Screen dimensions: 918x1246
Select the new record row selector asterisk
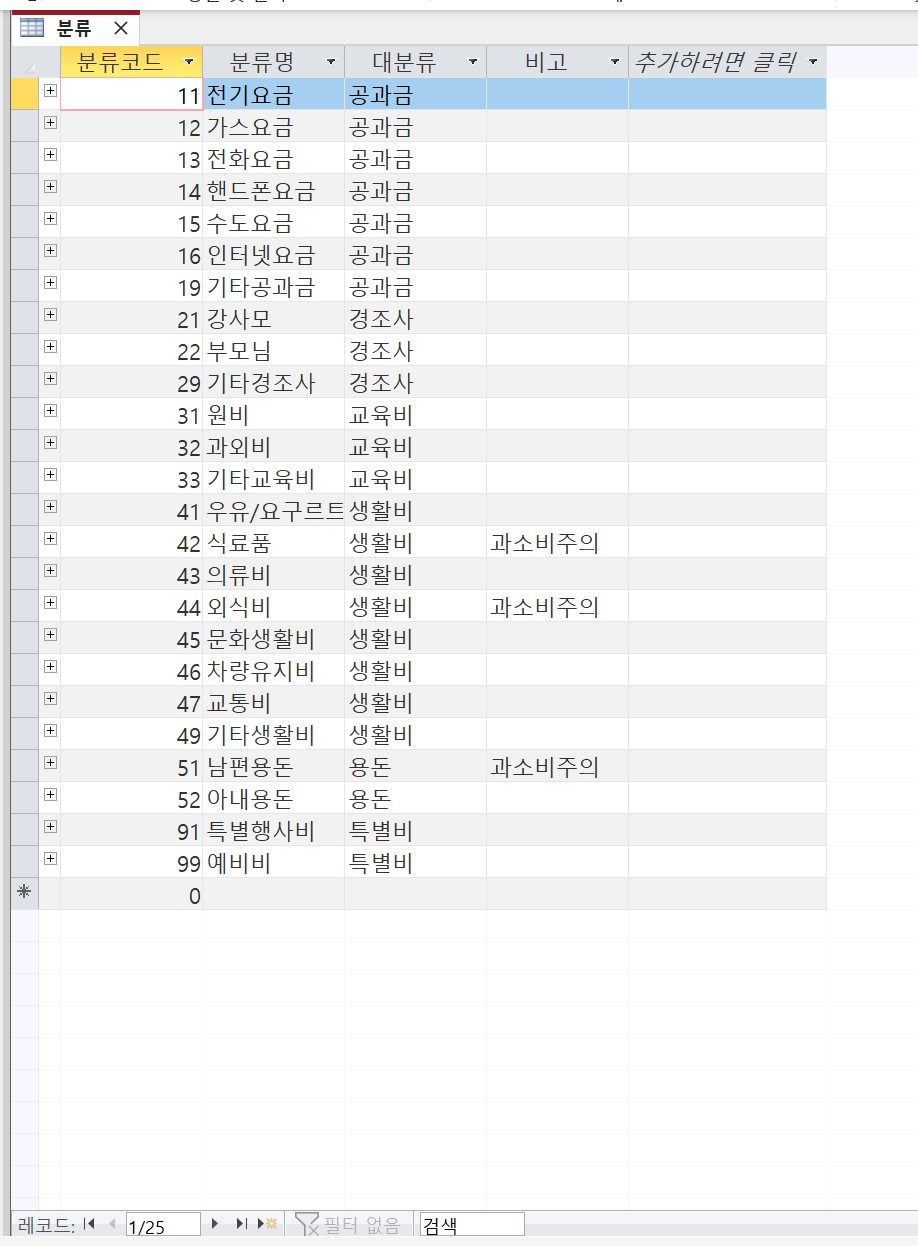24,894
